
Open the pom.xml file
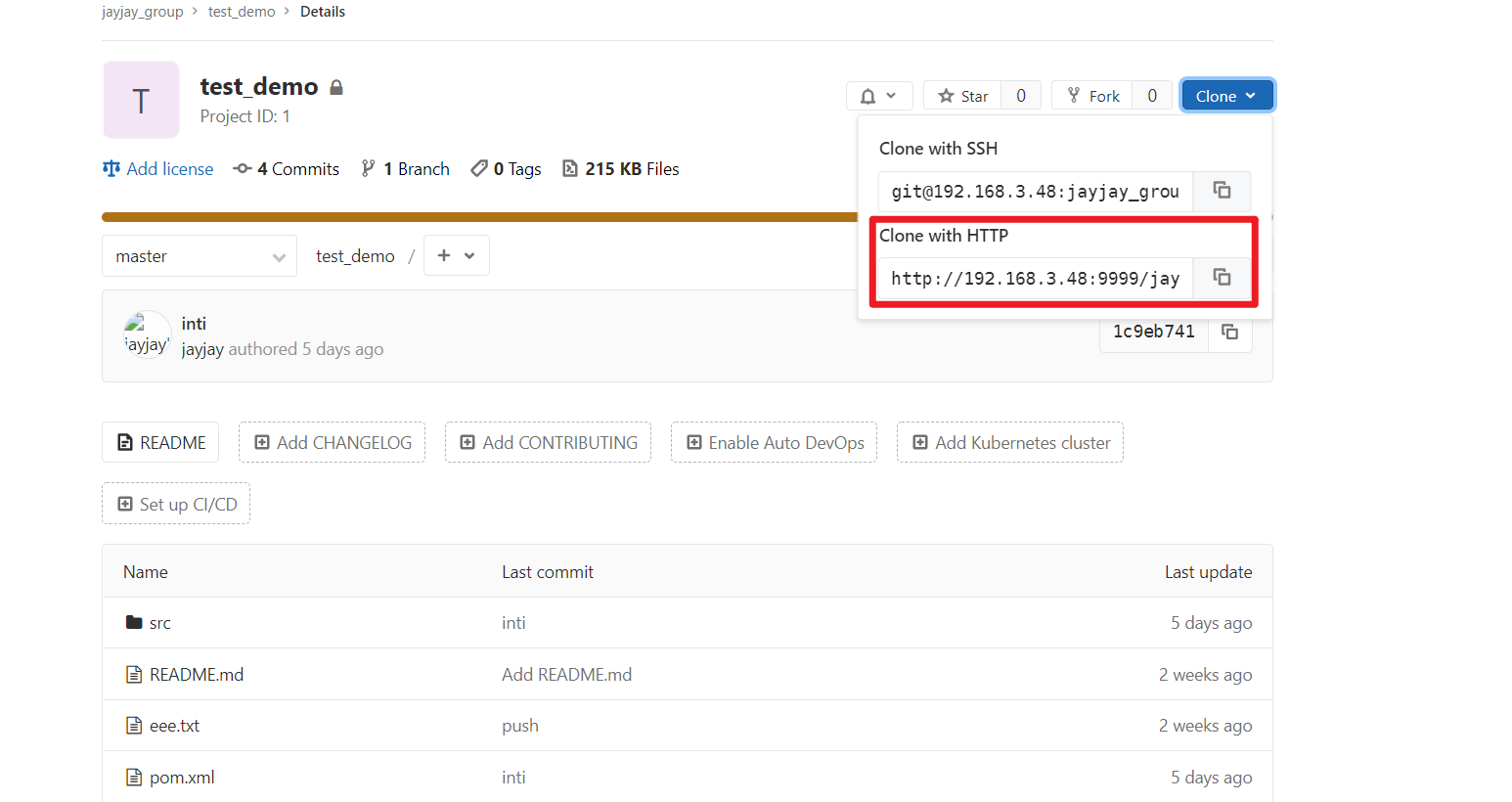pyautogui.click(x=182, y=778)
